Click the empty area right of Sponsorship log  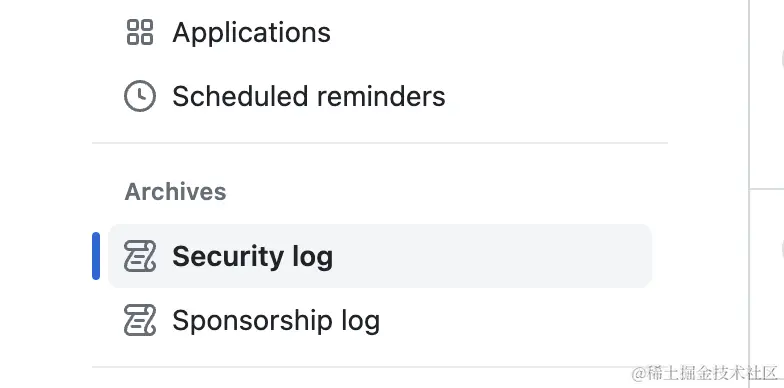click(x=515, y=320)
